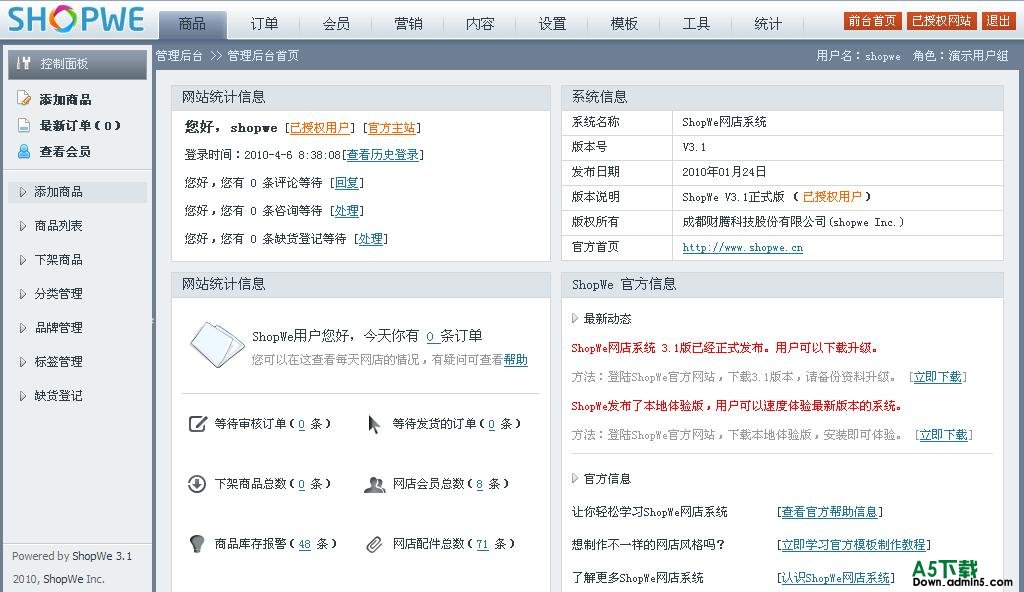Click the store accessories paperclip icon
This screenshot has height=592, width=1024.
pos(375,544)
